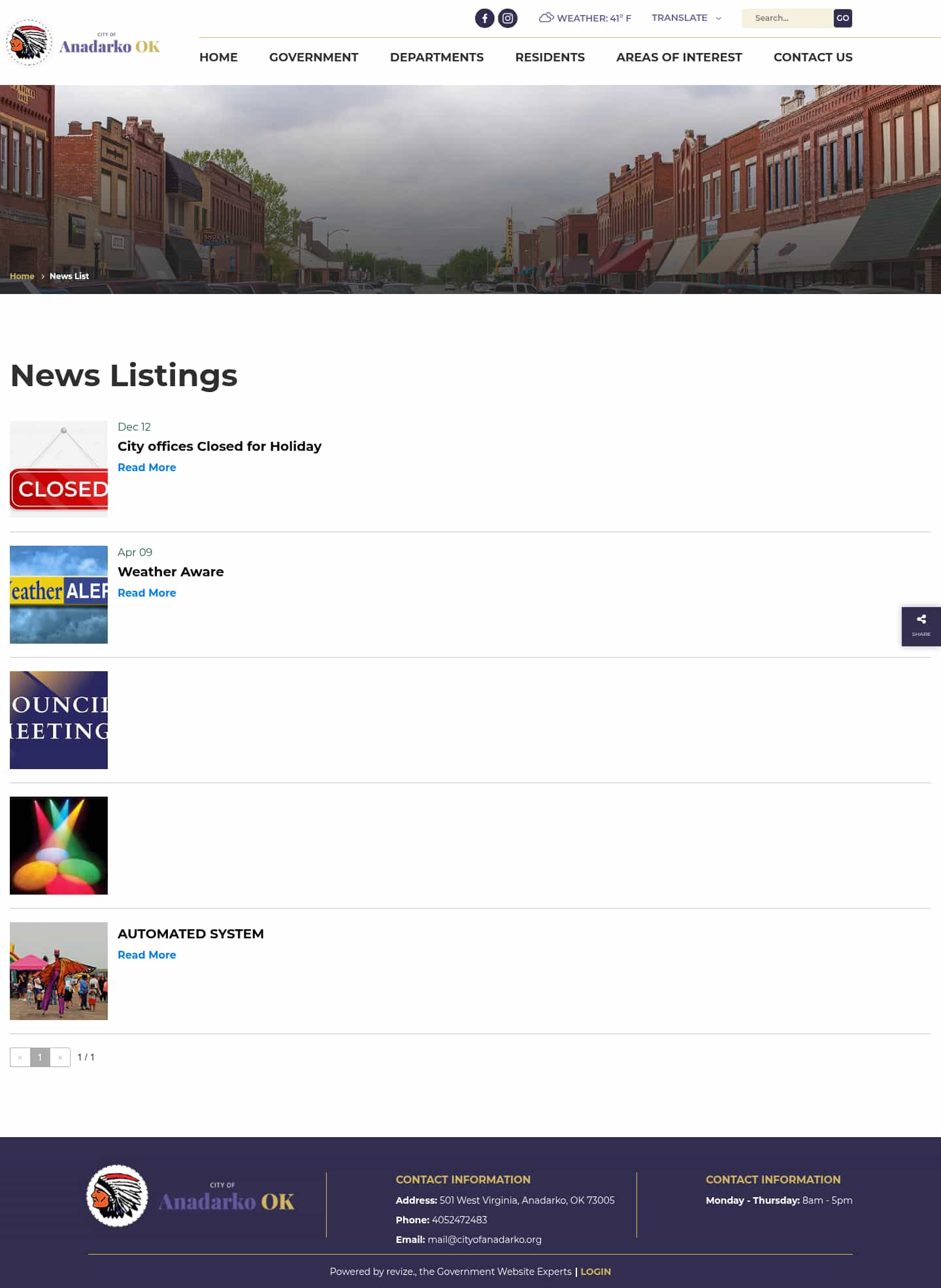
Task: Click the News Listings heading
Action: click(x=124, y=376)
